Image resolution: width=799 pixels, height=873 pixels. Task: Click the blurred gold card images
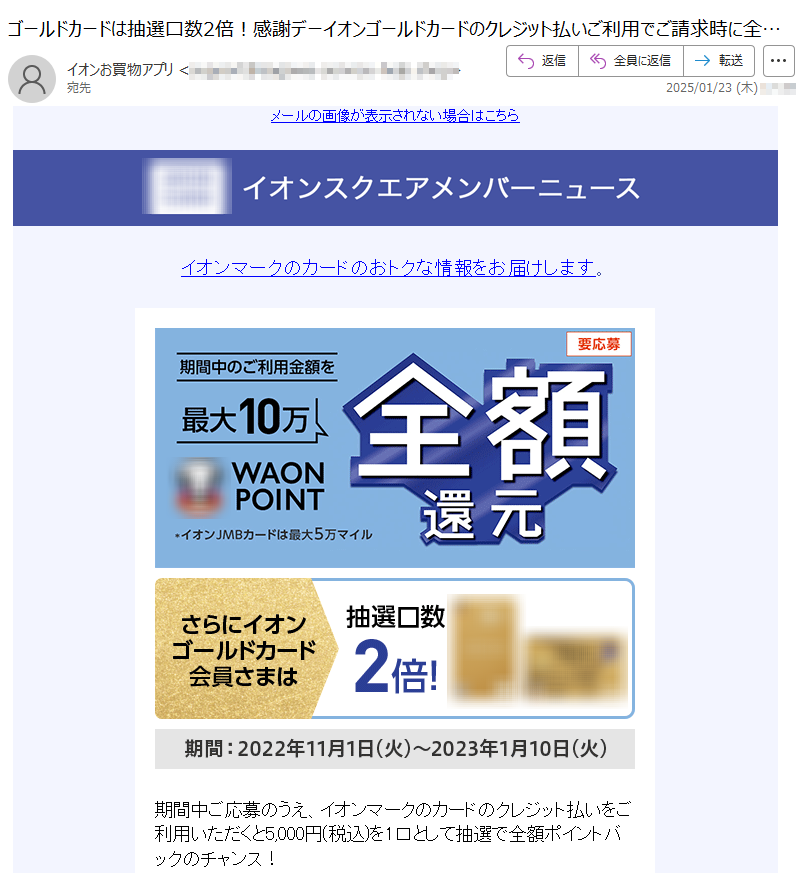(538, 648)
